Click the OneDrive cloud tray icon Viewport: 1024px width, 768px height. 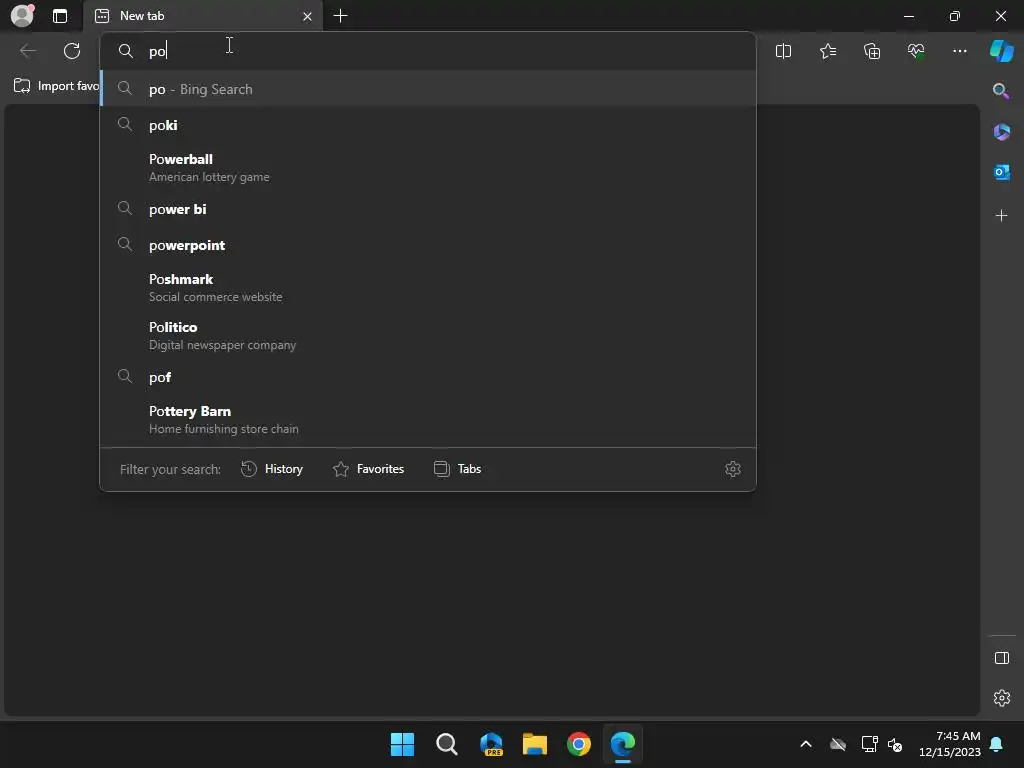point(838,744)
